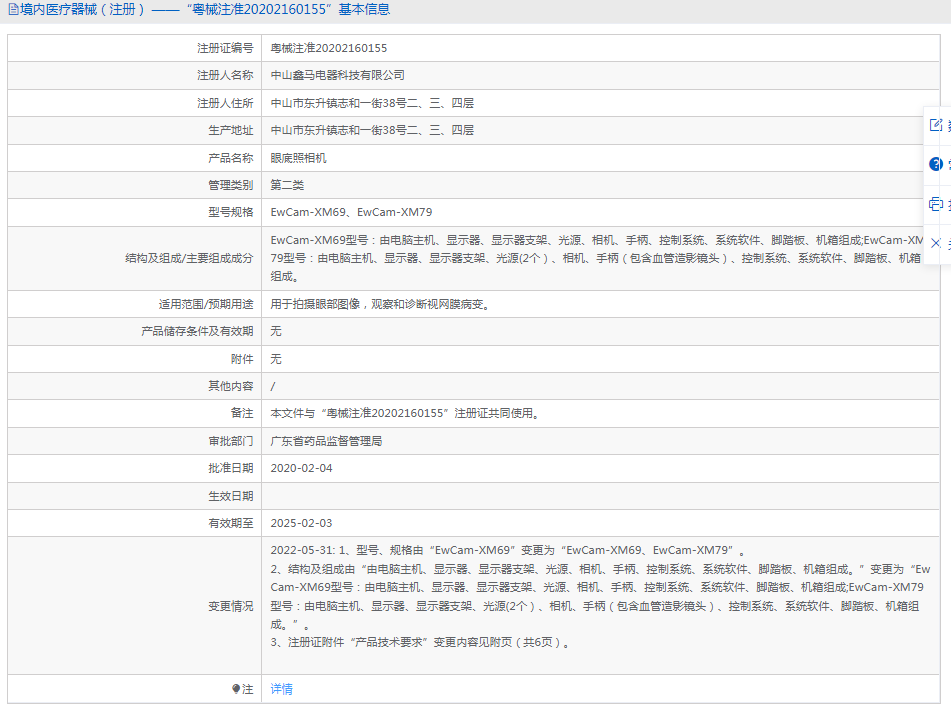The height and width of the screenshot is (714, 951).
Task: Click the 附件 row label
Action: tap(242, 359)
